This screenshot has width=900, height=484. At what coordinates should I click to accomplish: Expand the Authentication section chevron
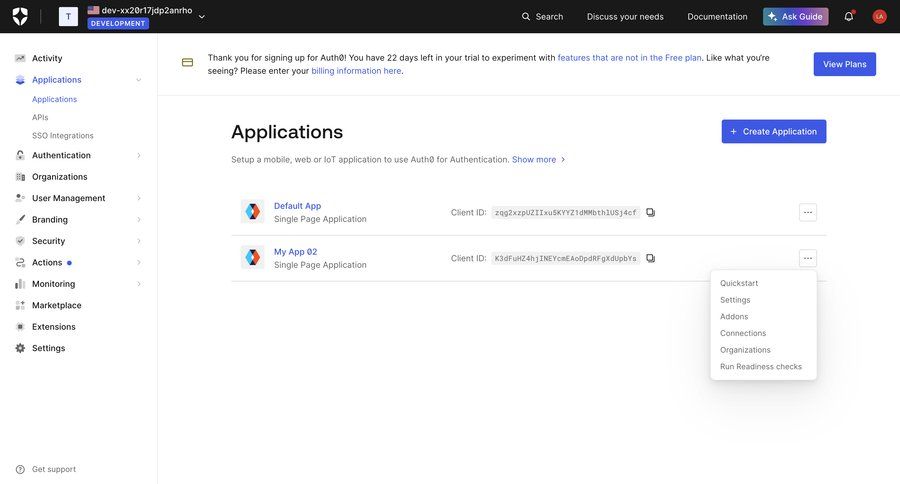[138, 155]
